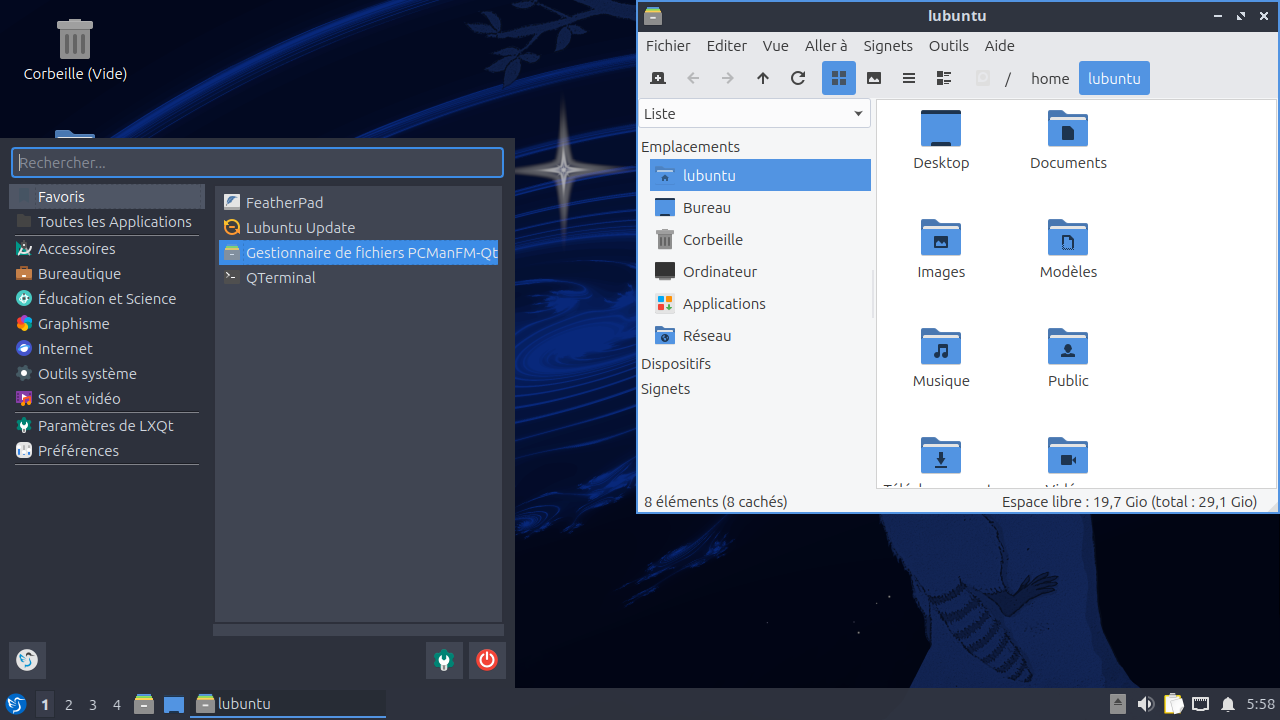Click the Rechercher search field
1280x720 pixels.
[x=257, y=163]
